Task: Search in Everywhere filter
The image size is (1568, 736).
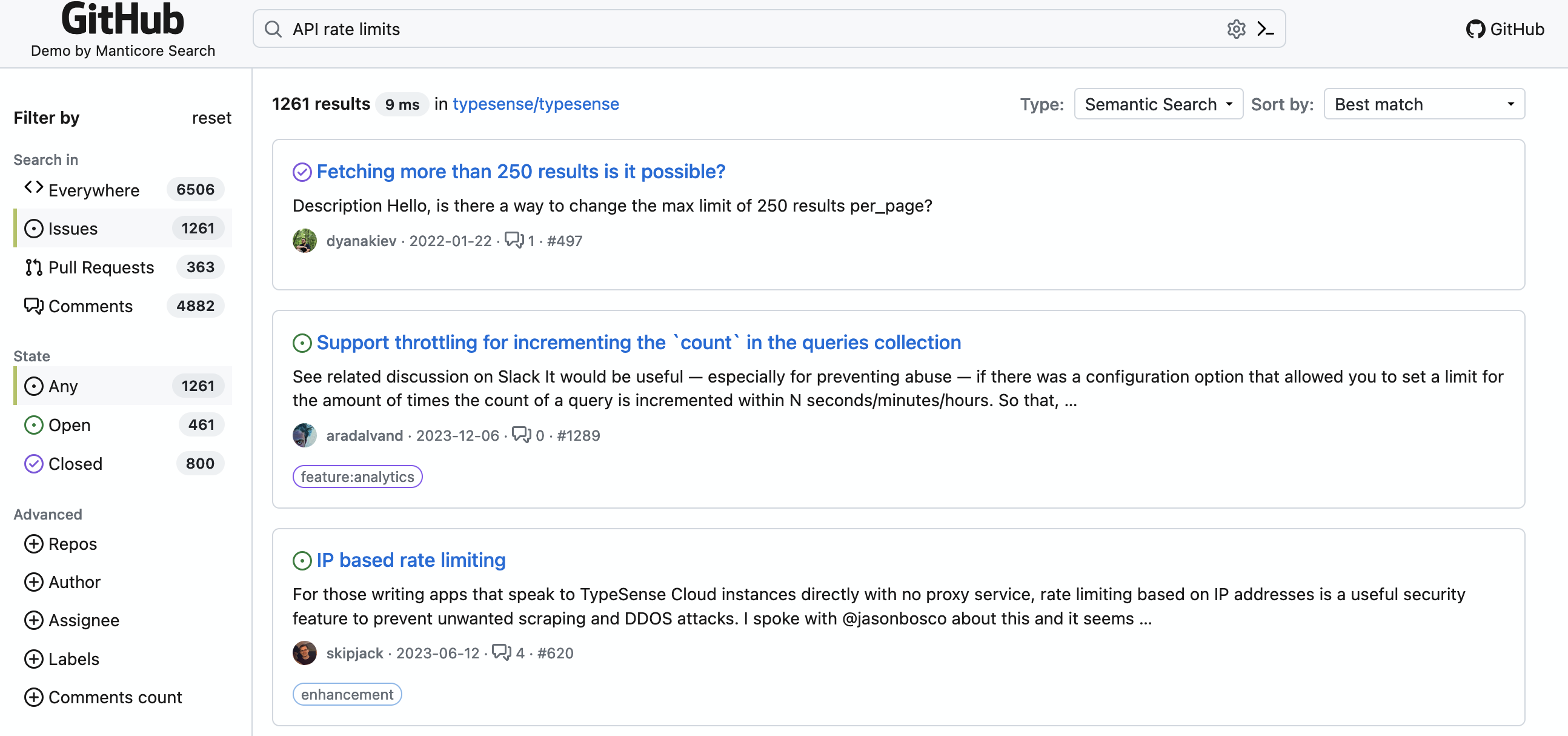Action: [x=123, y=190]
